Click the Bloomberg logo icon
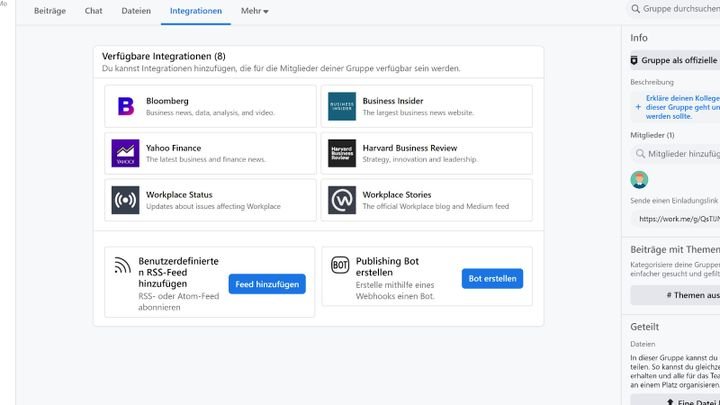720x405 pixels. (125, 106)
